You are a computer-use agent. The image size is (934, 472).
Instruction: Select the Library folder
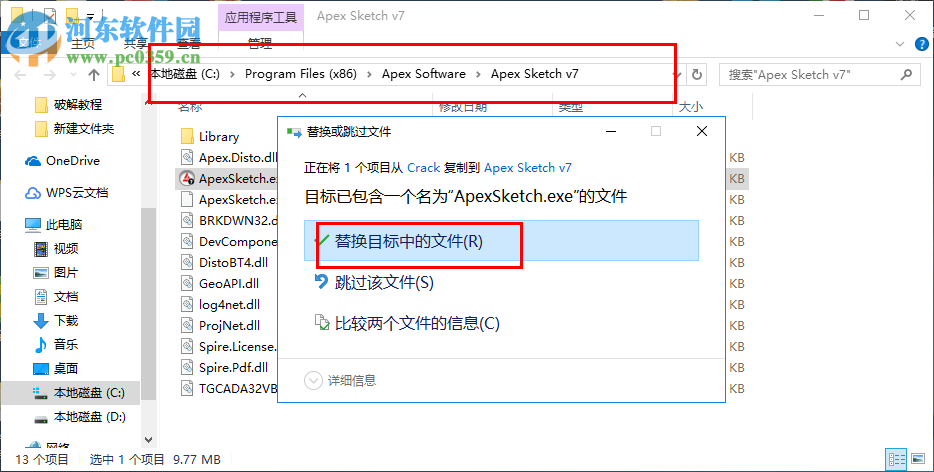(x=219, y=136)
